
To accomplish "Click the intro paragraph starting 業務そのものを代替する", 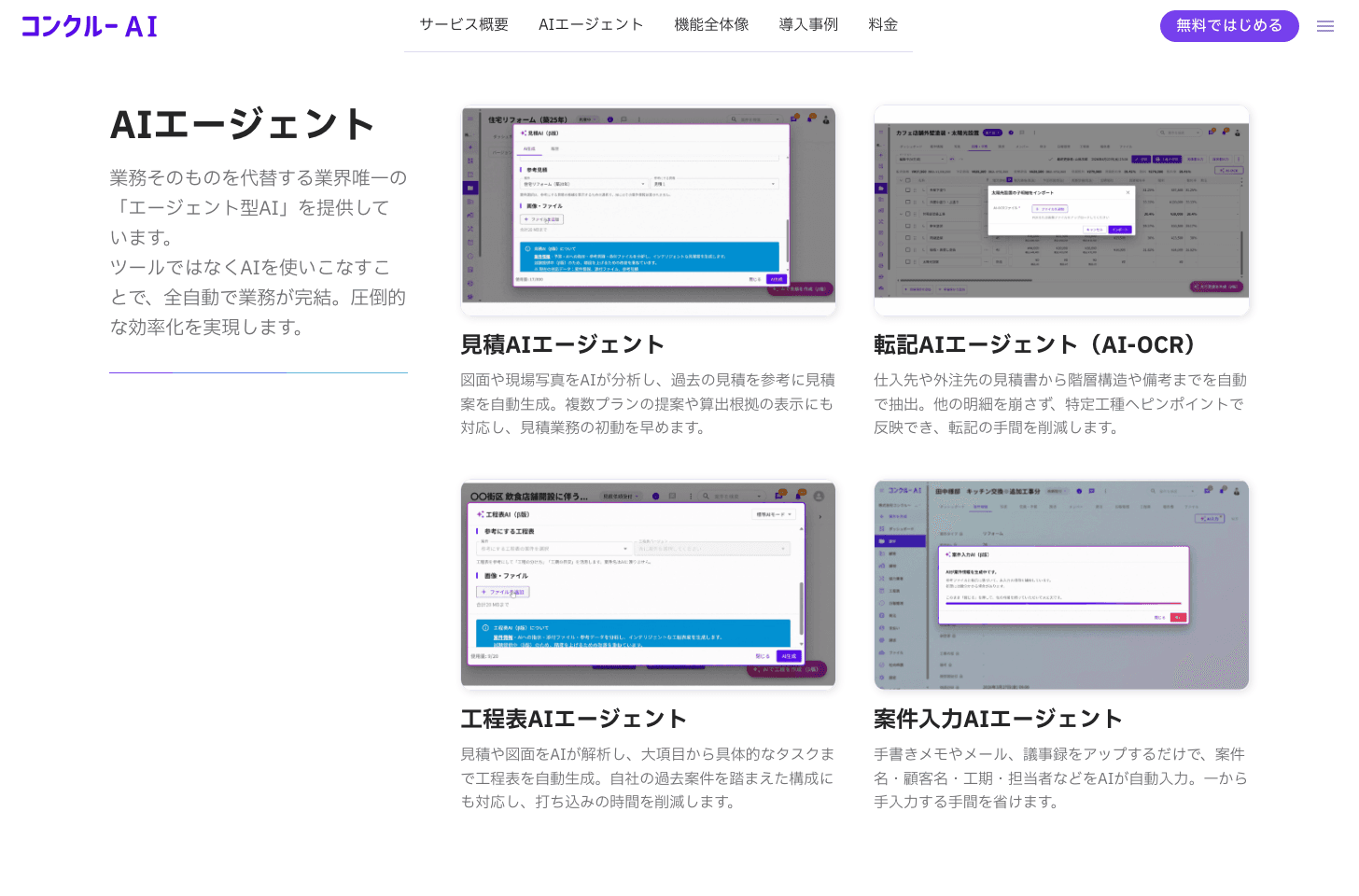I will coord(259,252).
